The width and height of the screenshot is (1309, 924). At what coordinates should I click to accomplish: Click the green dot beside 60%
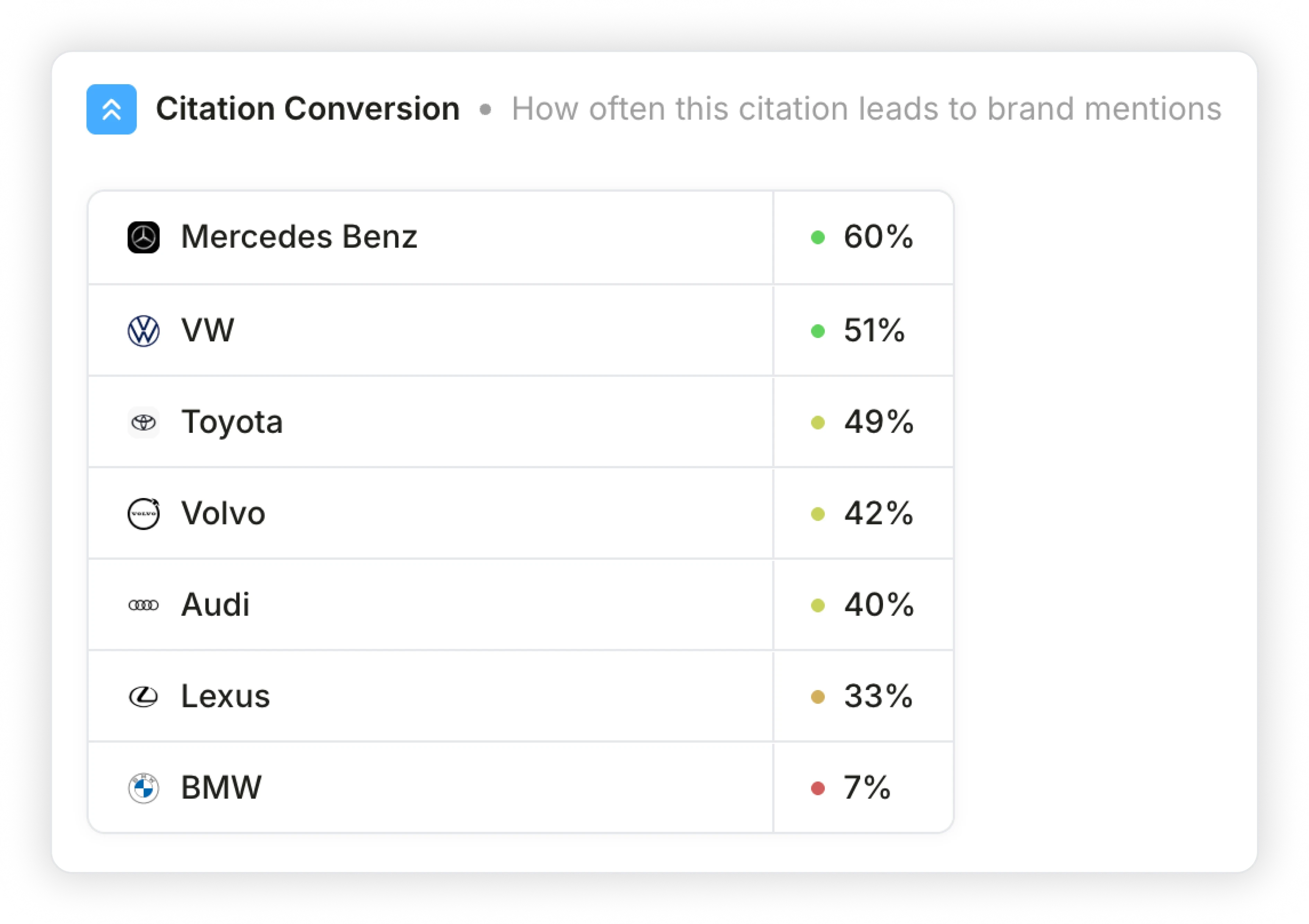[818, 238]
